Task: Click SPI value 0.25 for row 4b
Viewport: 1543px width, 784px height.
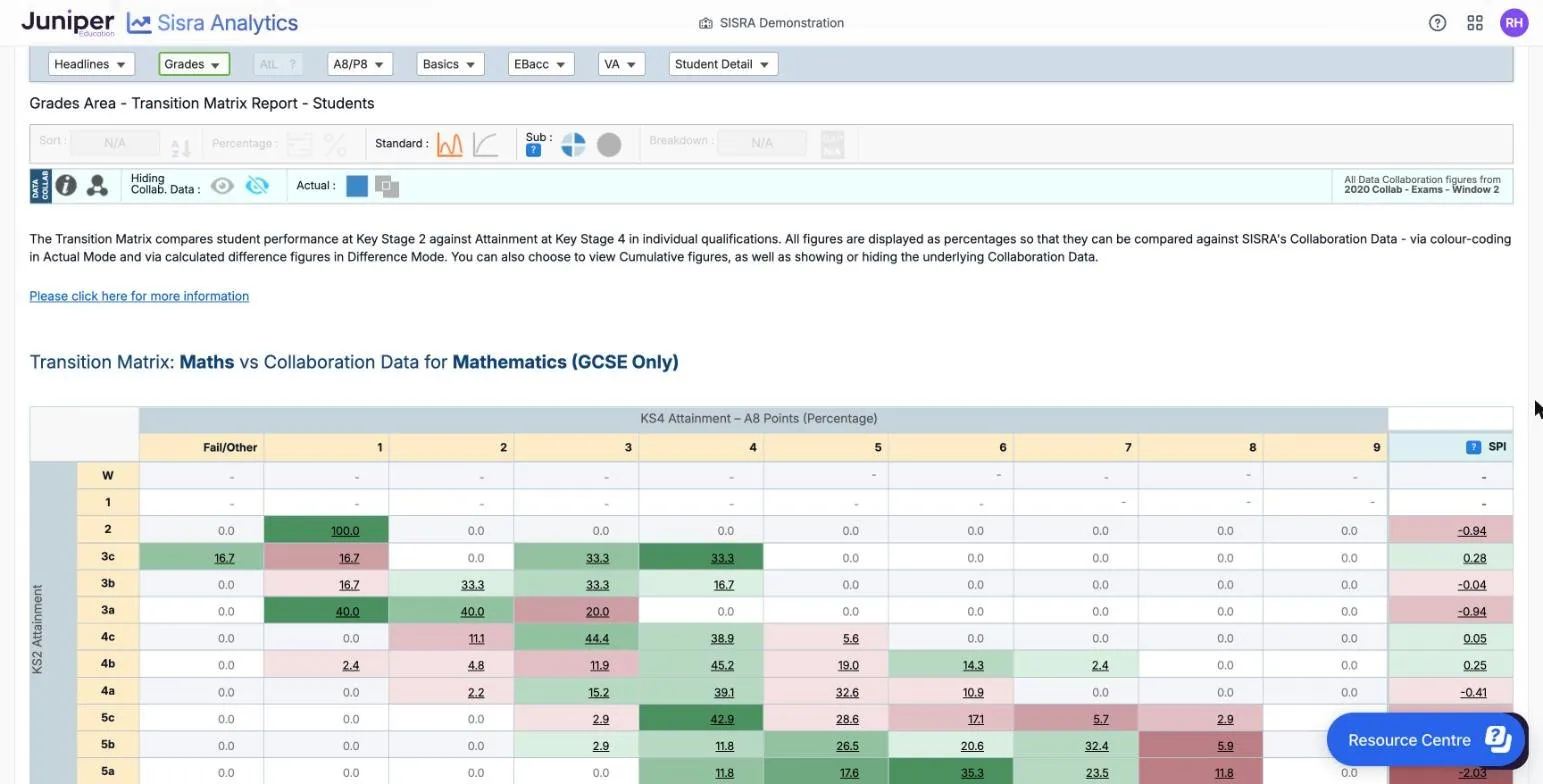Action: 1474,665
